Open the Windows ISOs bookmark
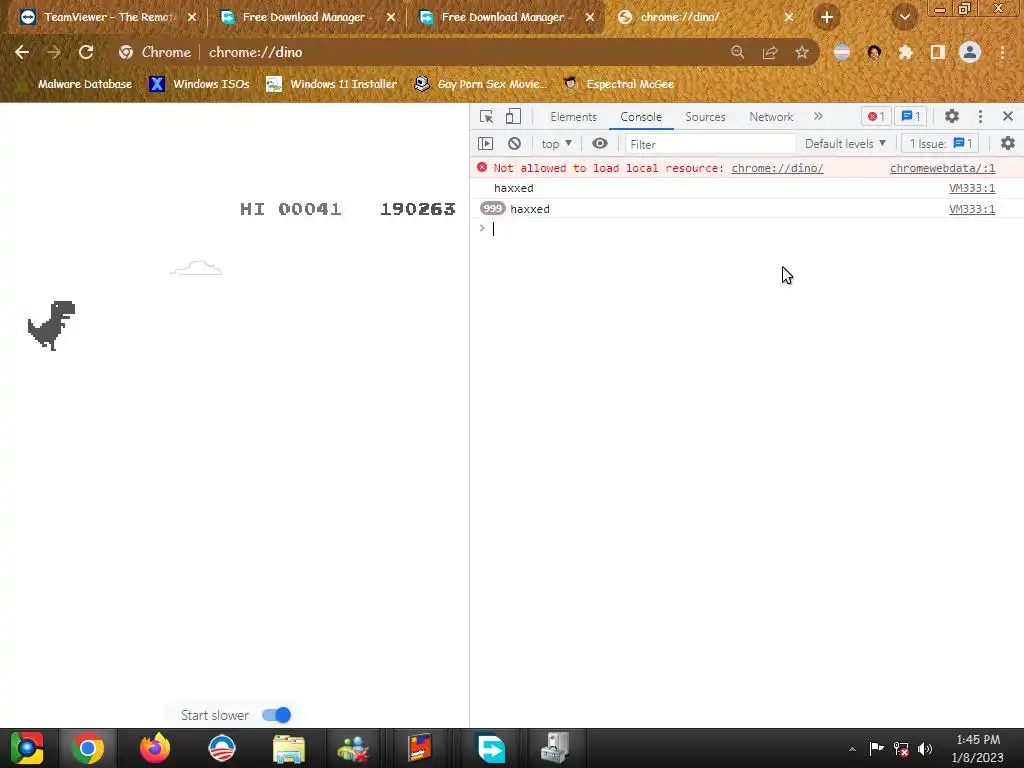Viewport: 1024px width, 768px height. (x=199, y=84)
